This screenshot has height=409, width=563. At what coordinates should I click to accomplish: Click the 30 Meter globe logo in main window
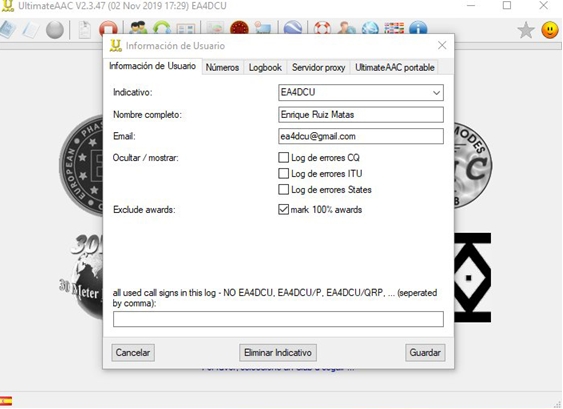pos(82,276)
